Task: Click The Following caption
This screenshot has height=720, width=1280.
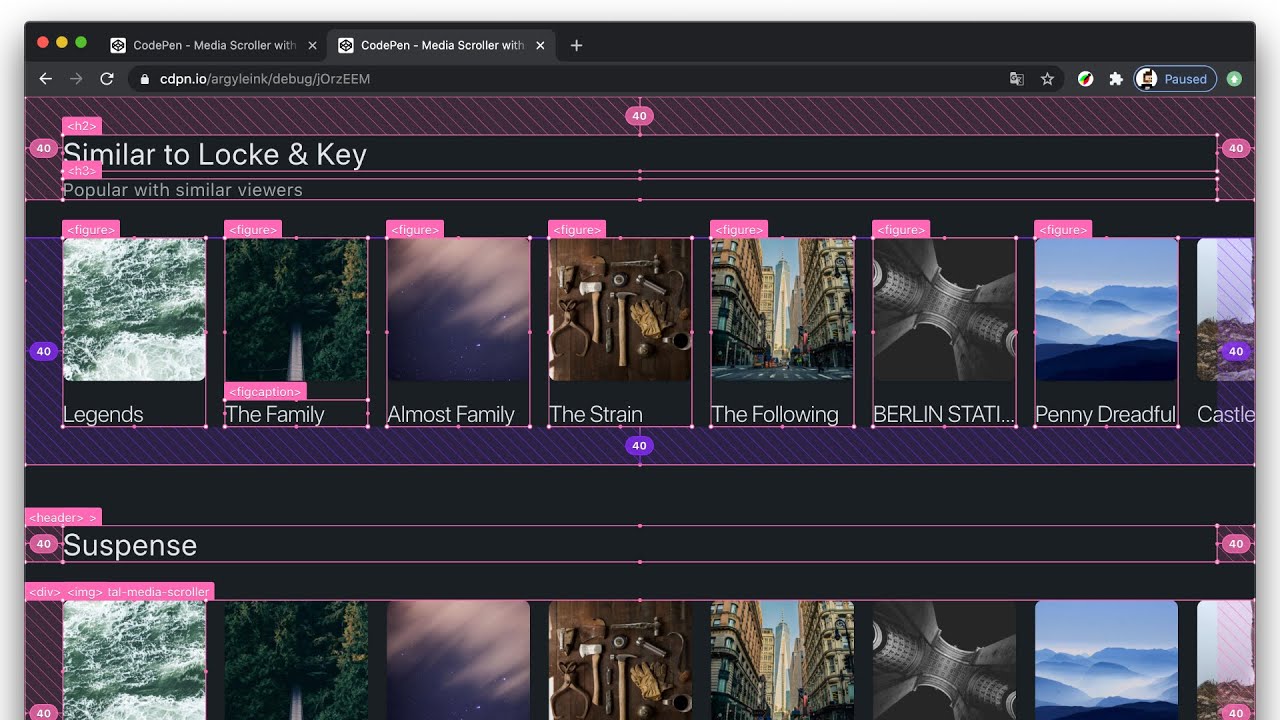Action: (x=775, y=414)
